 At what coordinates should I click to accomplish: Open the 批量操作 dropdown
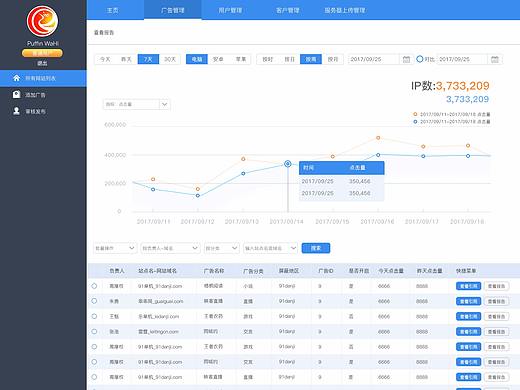coord(115,248)
